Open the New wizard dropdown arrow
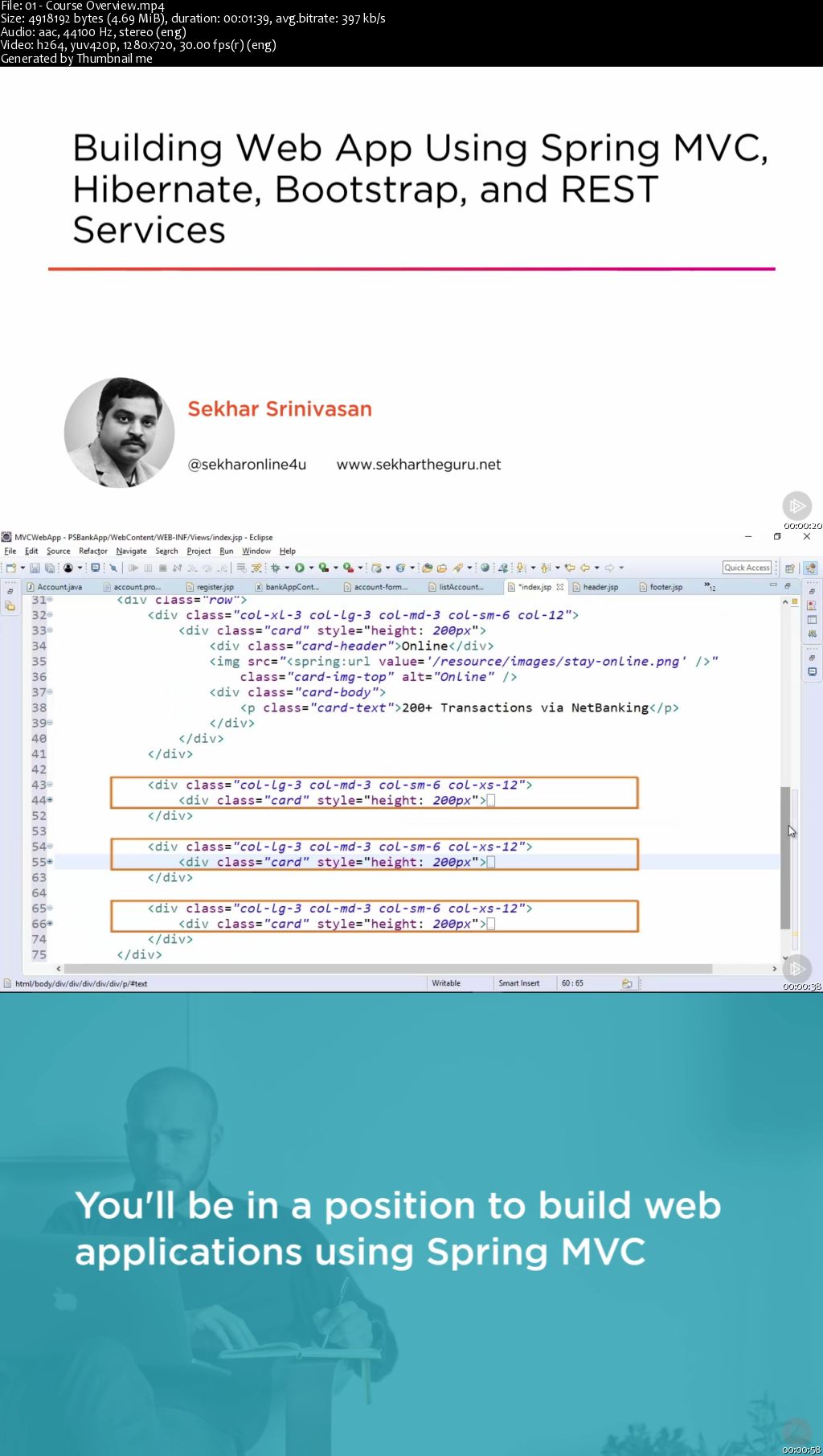 pos(23,568)
